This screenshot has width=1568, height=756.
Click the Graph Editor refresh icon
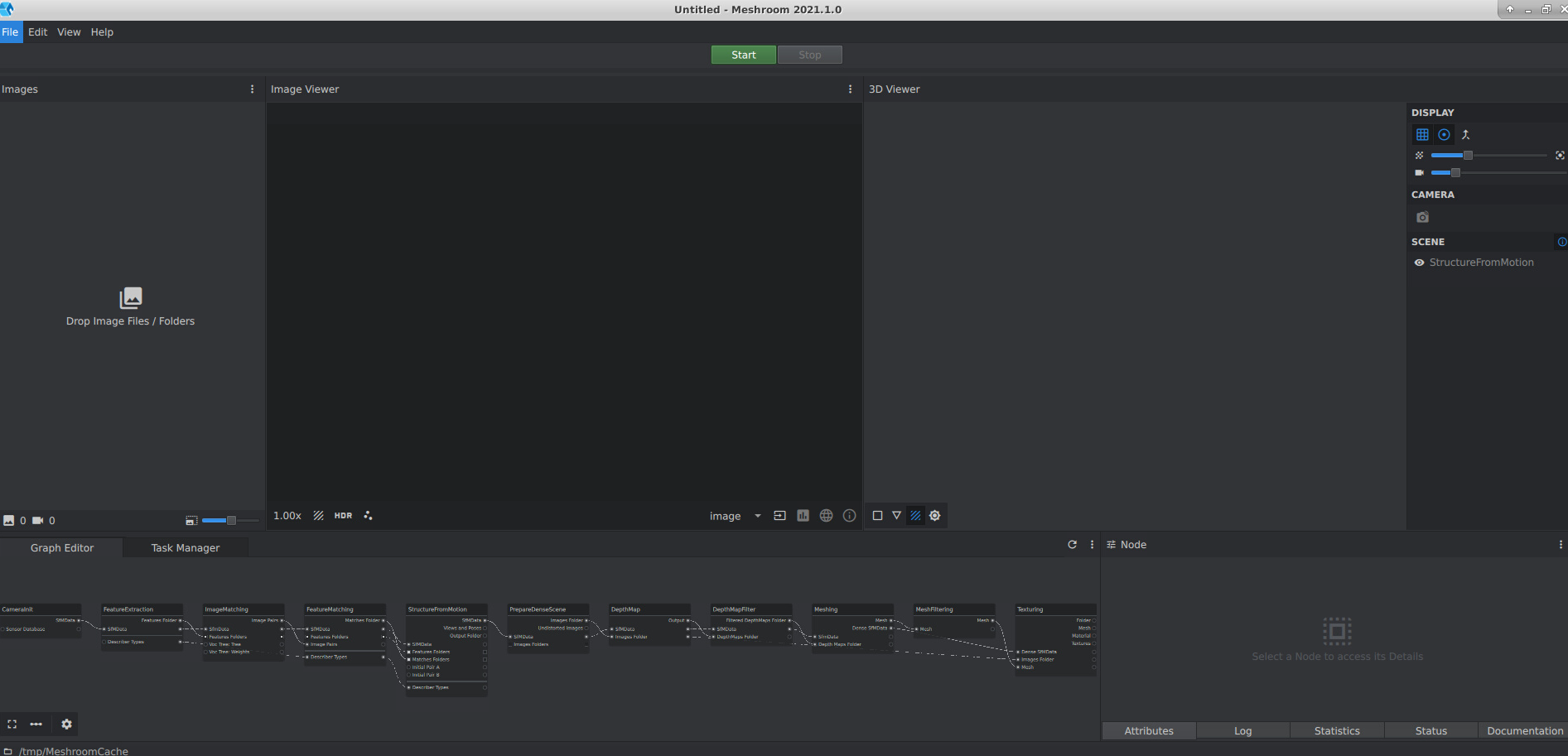click(x=1072, y=545)
